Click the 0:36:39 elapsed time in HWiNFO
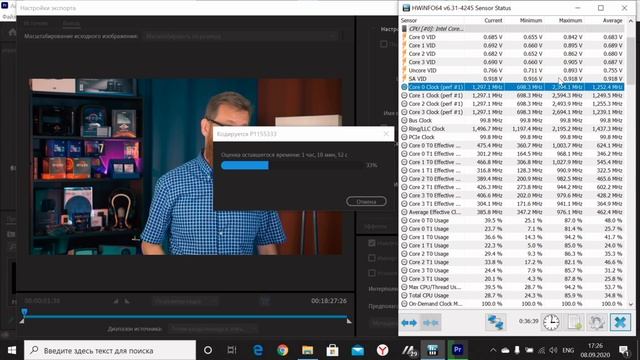This screenshot has width=640, height=360. (528, 321)
